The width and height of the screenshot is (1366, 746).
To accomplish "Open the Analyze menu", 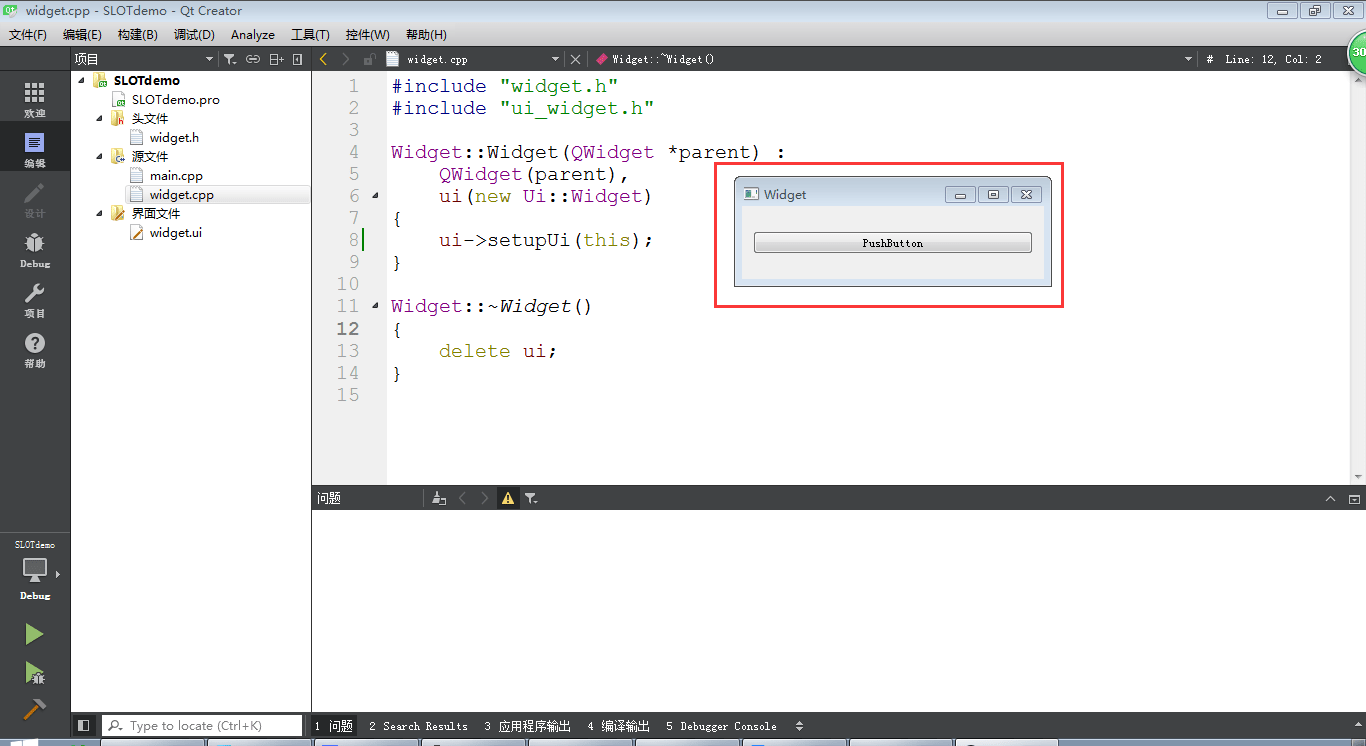I will [x=253, y=35].
